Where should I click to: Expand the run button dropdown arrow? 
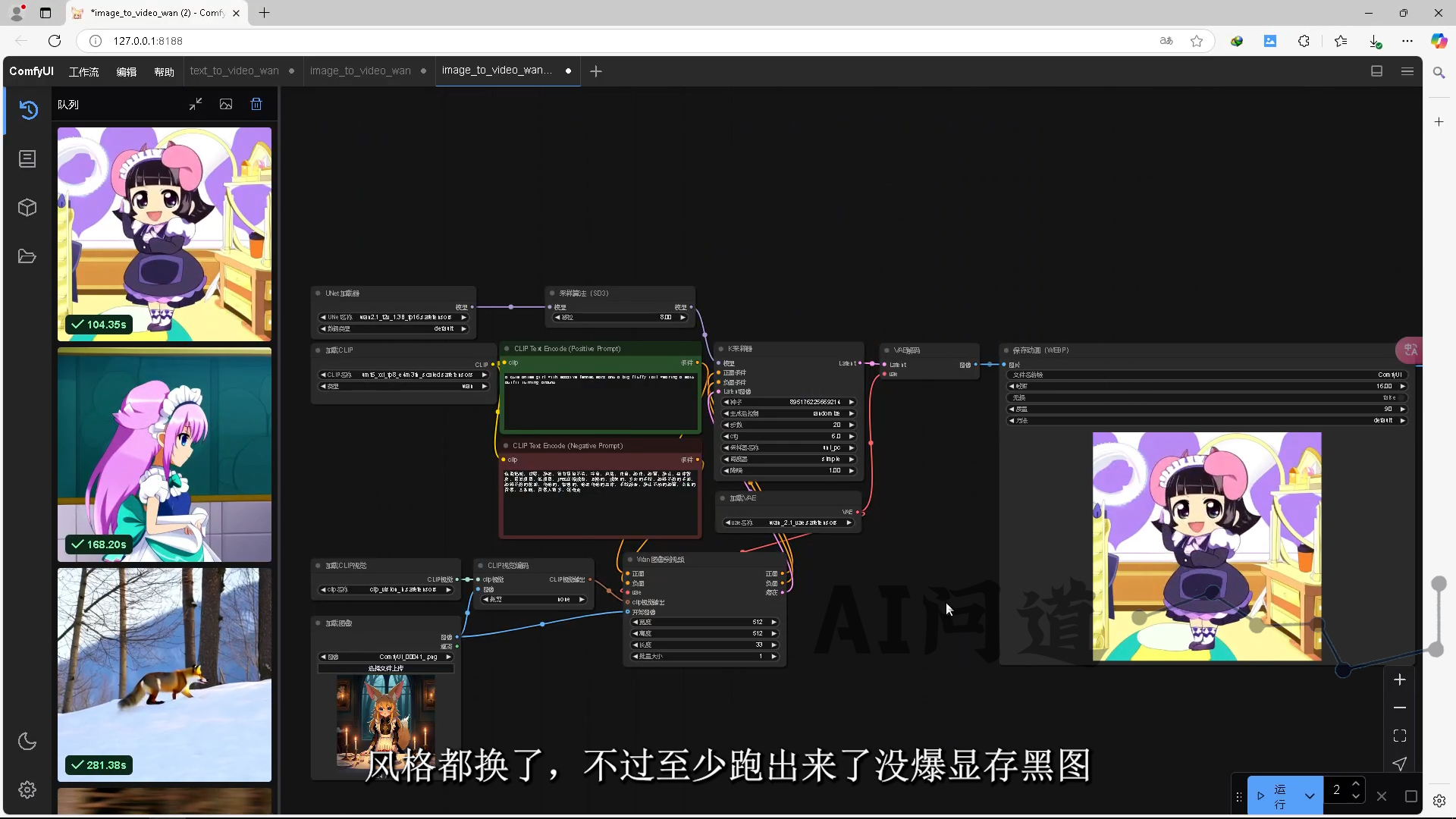coord(1310,796)
